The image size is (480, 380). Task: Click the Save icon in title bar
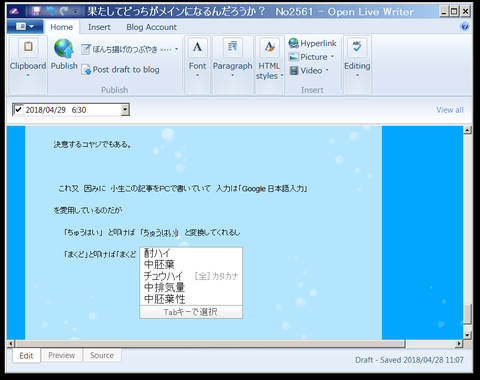[x=37, y=11]
